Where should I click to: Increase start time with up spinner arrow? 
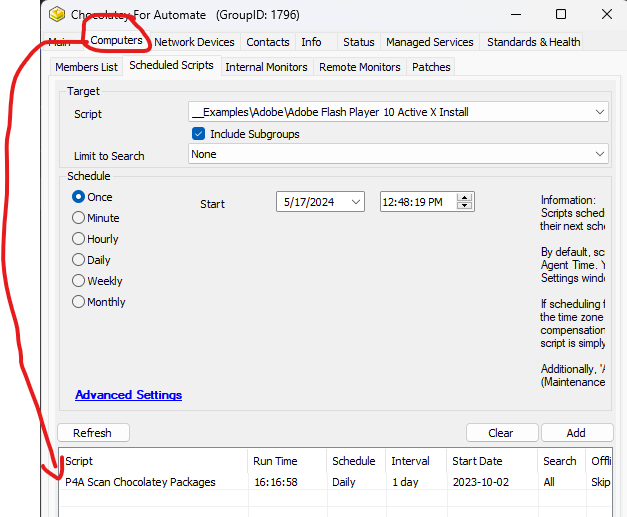tap(464, 198)
